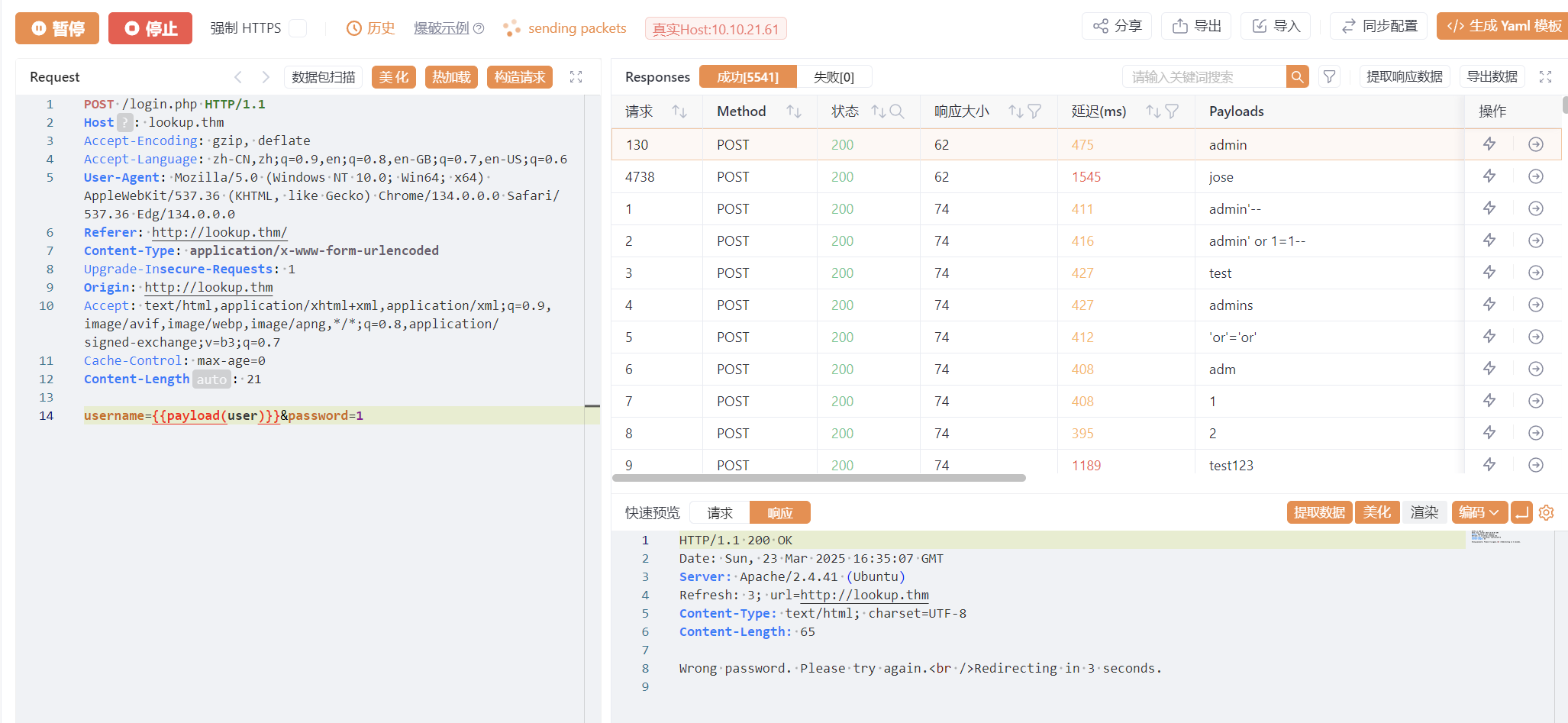The image size is (1568, 723).
Task: Resend lightning icon for test row
Action: [1489, 273]
